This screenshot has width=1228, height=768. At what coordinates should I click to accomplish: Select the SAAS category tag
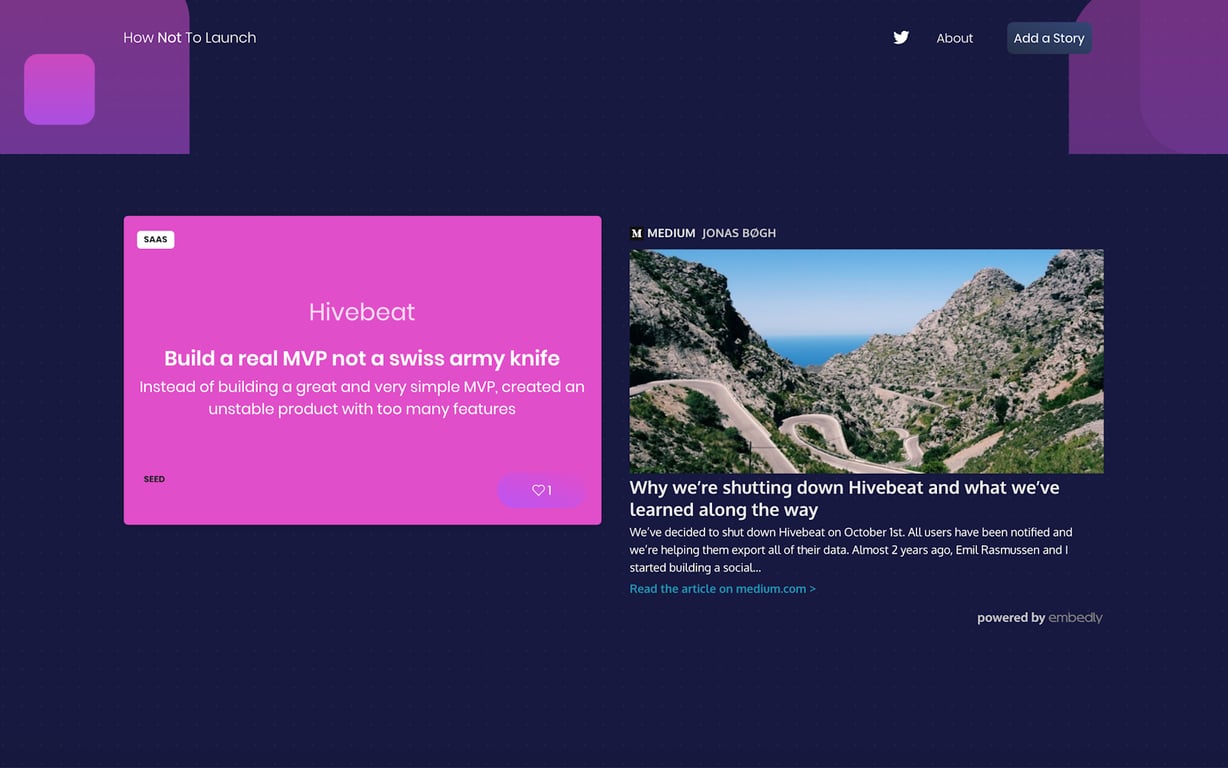pos(156,240)
